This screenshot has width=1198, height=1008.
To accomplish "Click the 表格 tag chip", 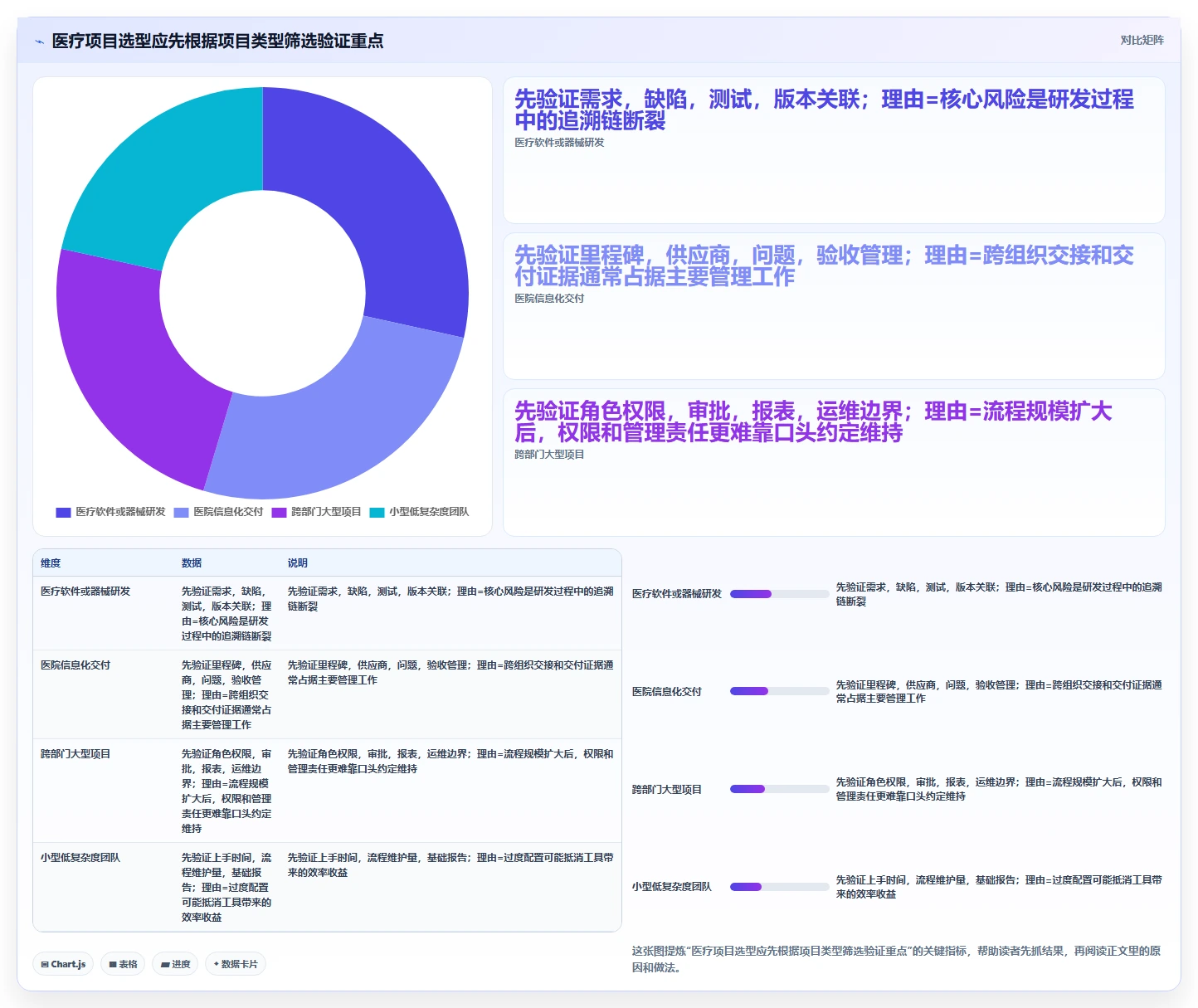I will [123, 964].
